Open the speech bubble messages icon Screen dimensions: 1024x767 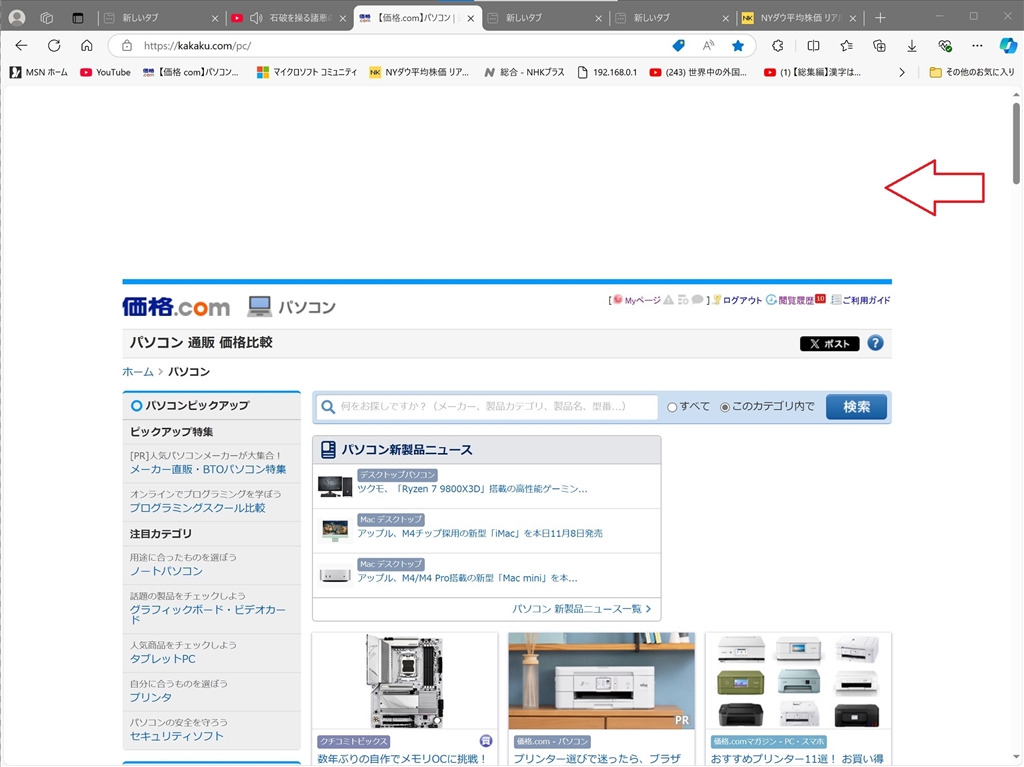pos(697,300)
